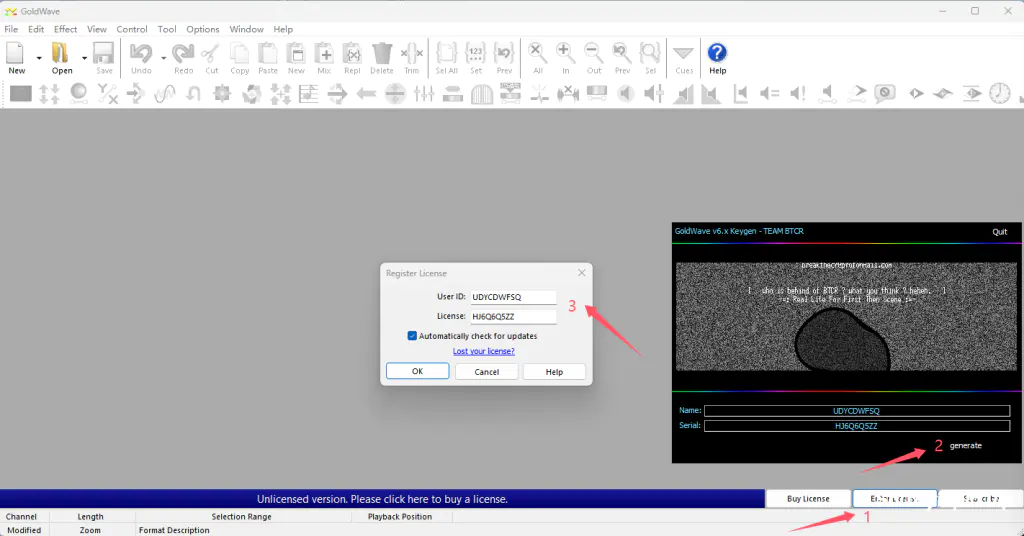Viewport: 1024px width, 536px height.
Task: Click the Zoom Out magnifier icon
Action: (594, 54)
